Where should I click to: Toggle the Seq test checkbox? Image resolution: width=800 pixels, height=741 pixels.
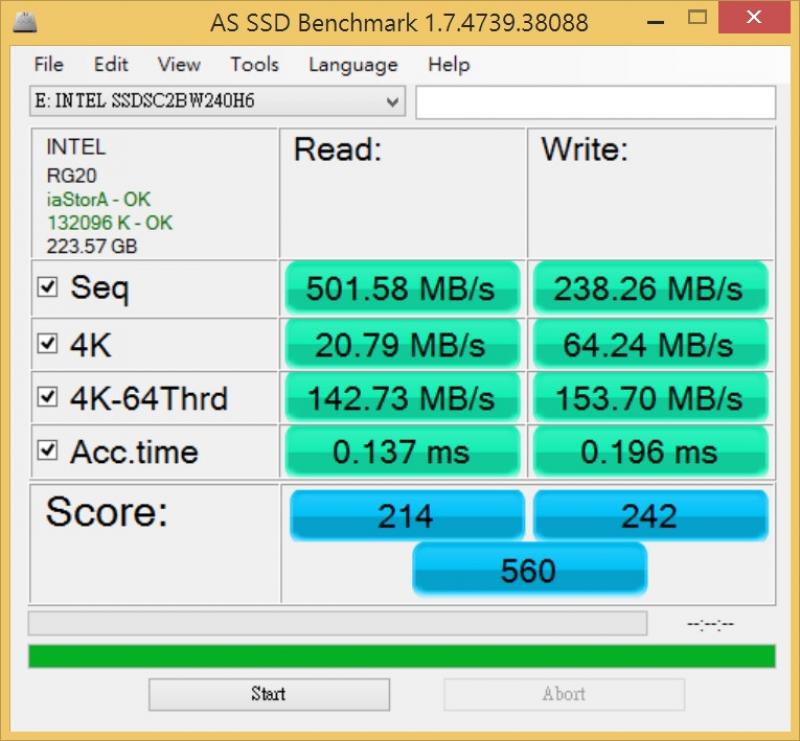(47, 287)
